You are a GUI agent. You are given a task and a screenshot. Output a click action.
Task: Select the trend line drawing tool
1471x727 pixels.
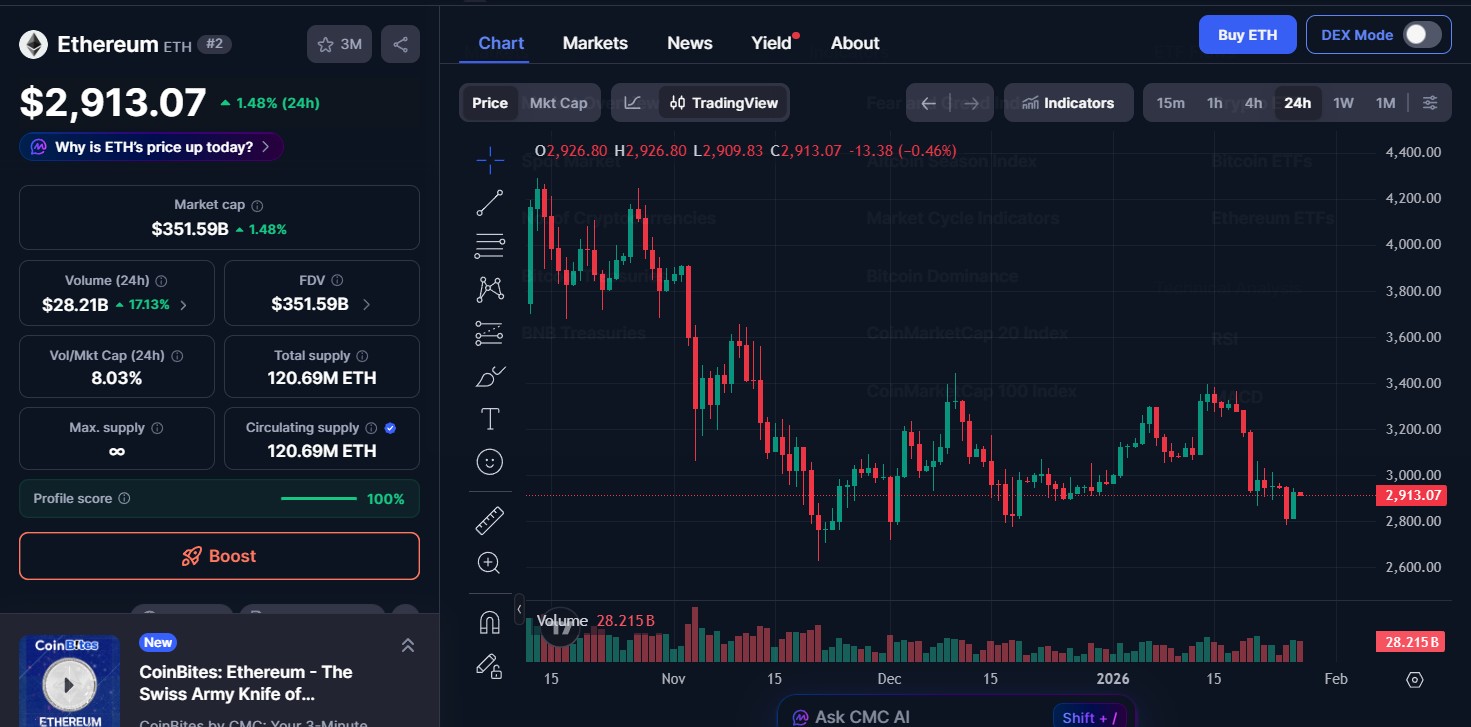pyautogui.click(x=489, y=202)
